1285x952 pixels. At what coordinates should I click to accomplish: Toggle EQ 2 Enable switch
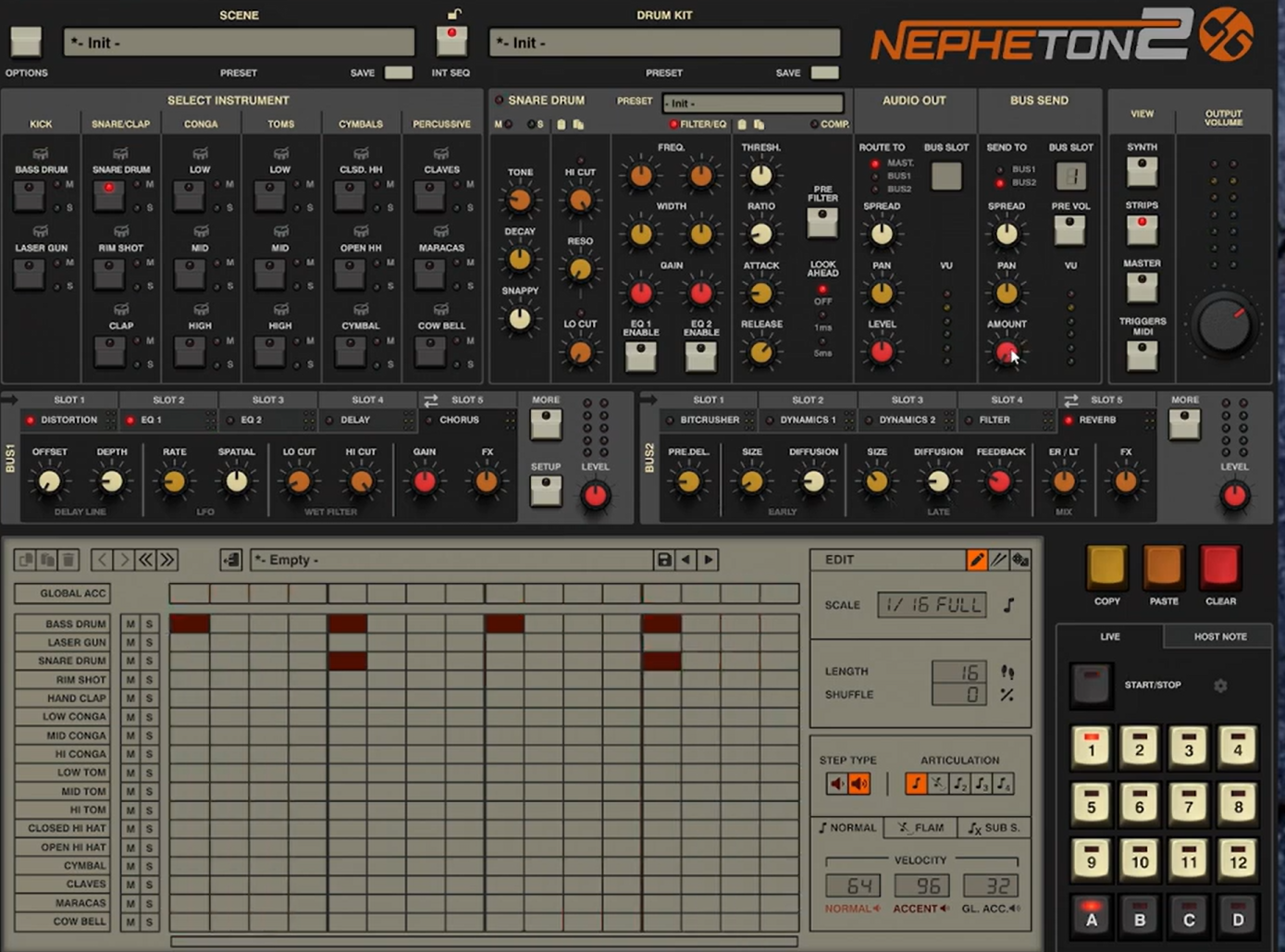click(700, 356)
